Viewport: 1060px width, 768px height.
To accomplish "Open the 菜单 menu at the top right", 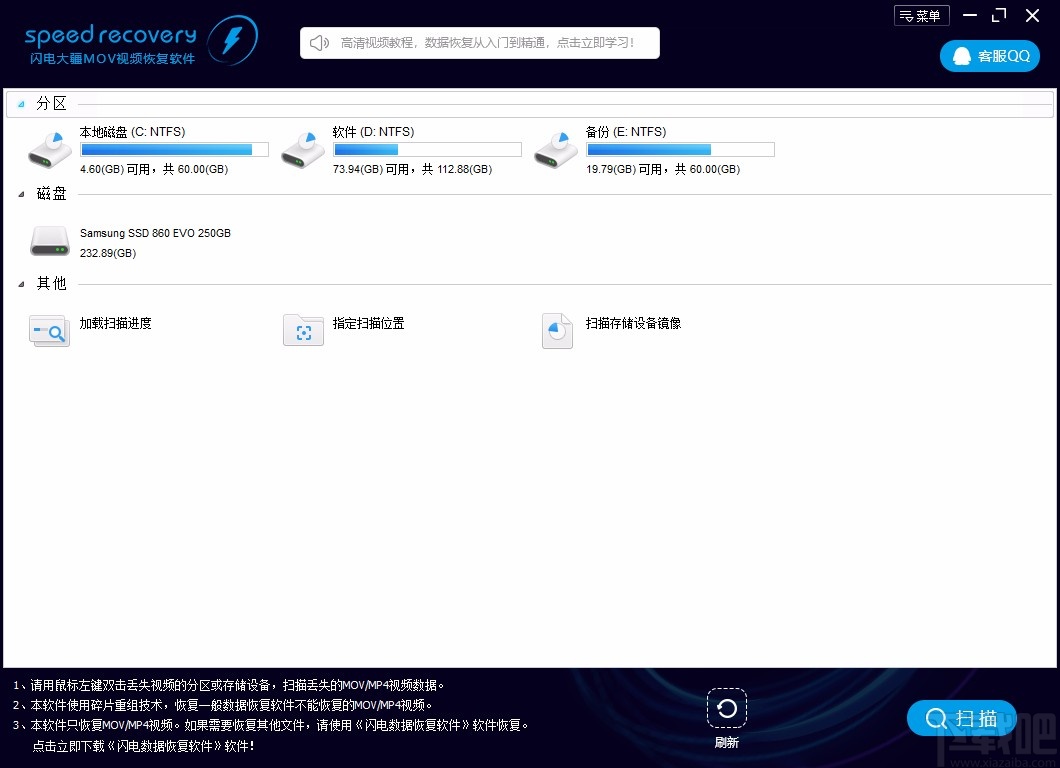I will point(920,15).
